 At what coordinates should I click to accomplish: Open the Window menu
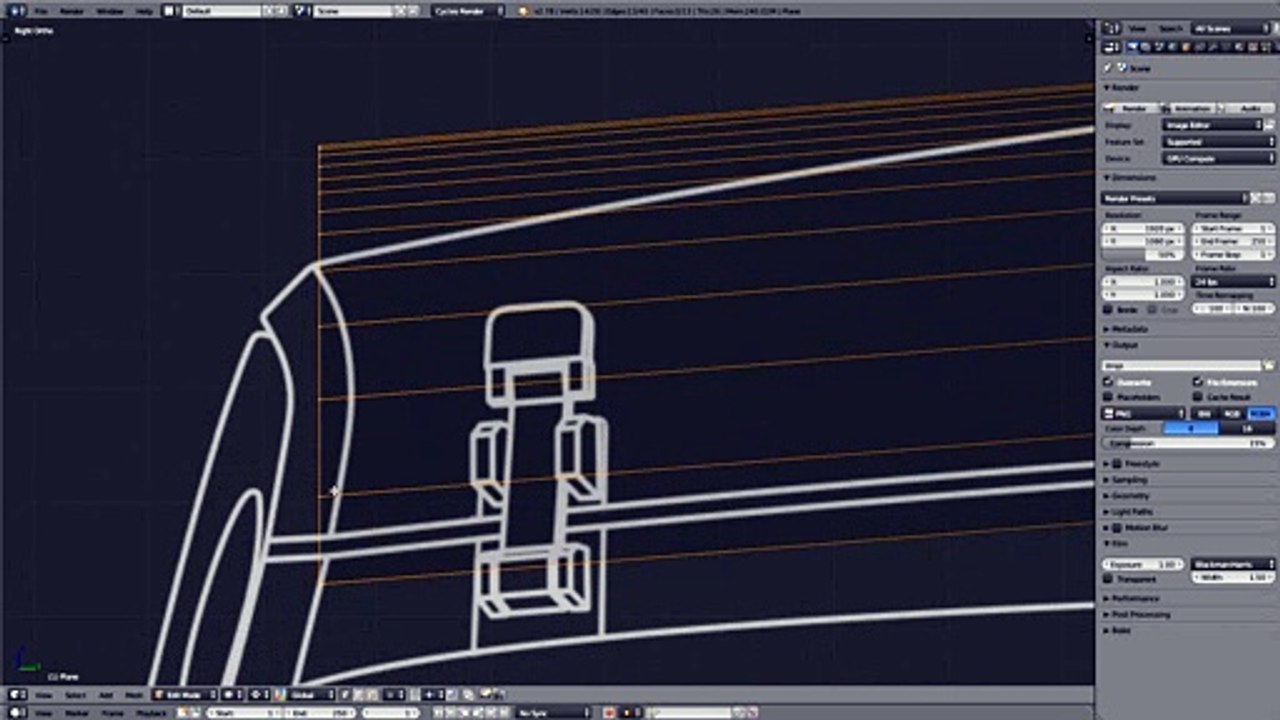(110, 11)
